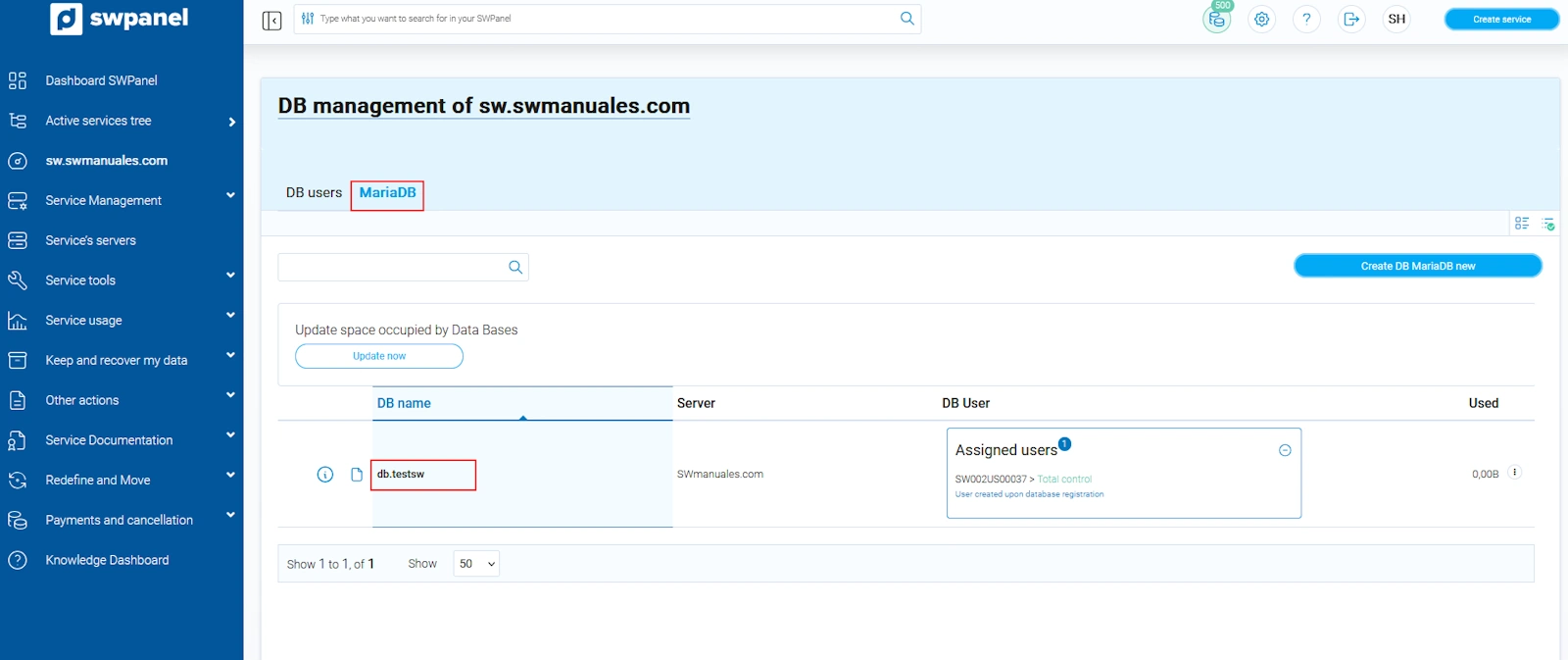Open the settings gear icon in header
Screen dimensions: 1568x660
1261,20
